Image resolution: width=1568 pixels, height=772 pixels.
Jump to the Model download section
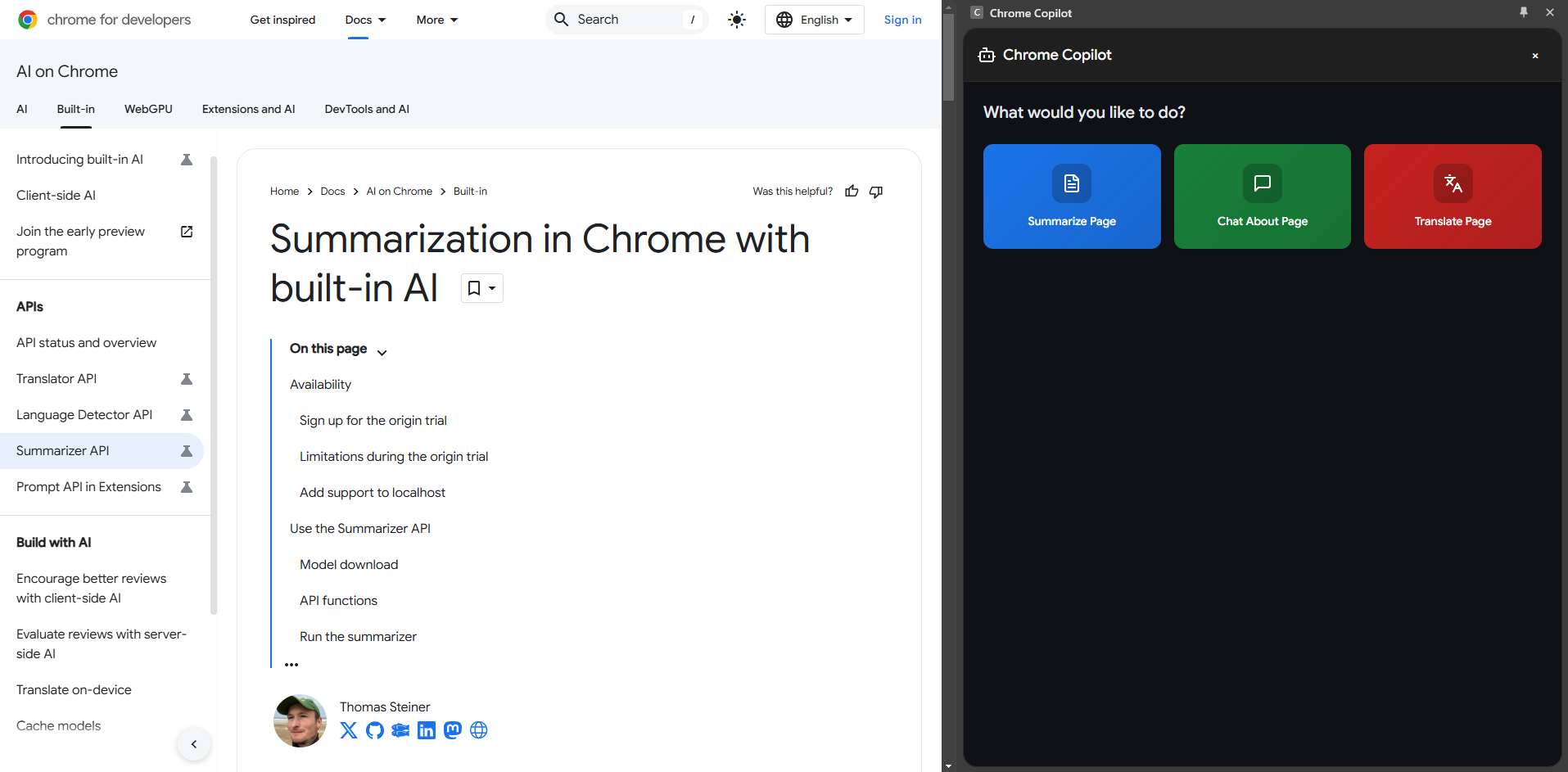(x=349, y=565)
